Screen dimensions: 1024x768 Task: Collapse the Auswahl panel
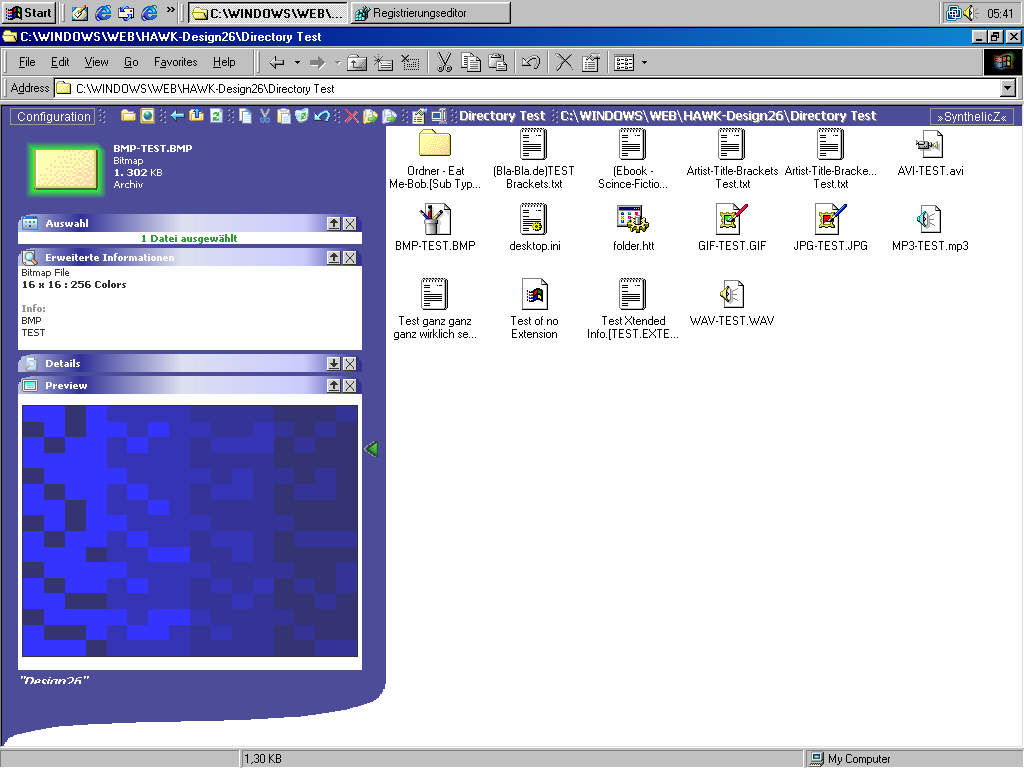tap(334, 224)
